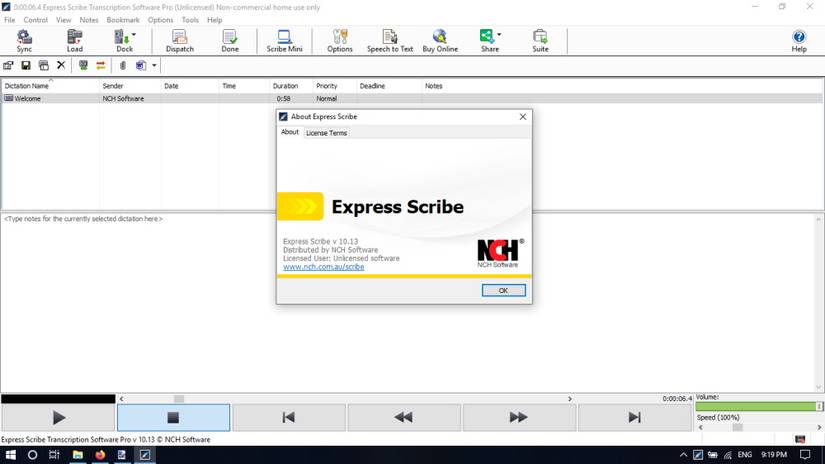
Task: Open the Windows Start menu
Action: [x=10, y=455]
